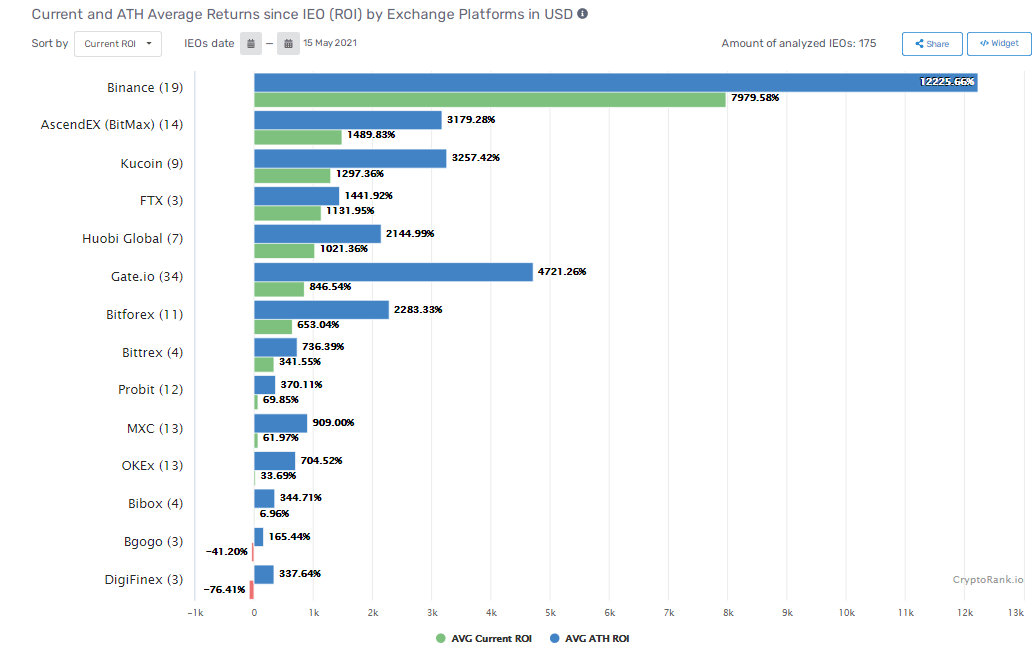Click the -76.41% value label

click(224, 590)
